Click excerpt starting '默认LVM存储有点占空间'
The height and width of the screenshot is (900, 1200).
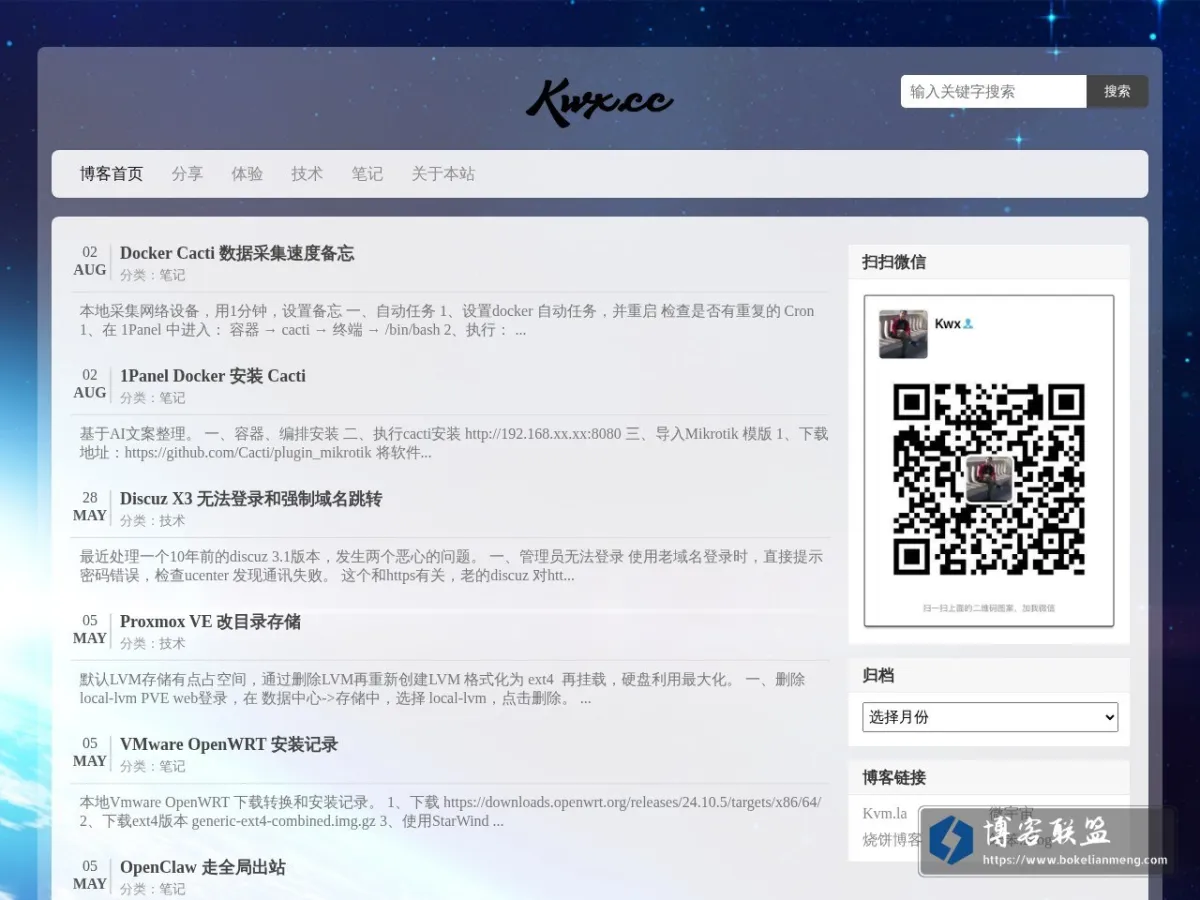(443, 689)
